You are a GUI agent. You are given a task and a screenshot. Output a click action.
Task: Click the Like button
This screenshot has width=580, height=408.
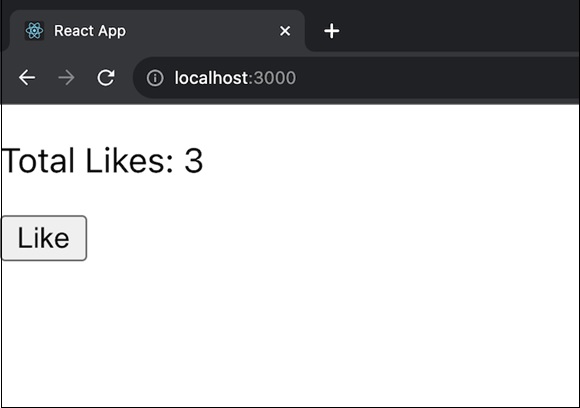coord(44,238)
